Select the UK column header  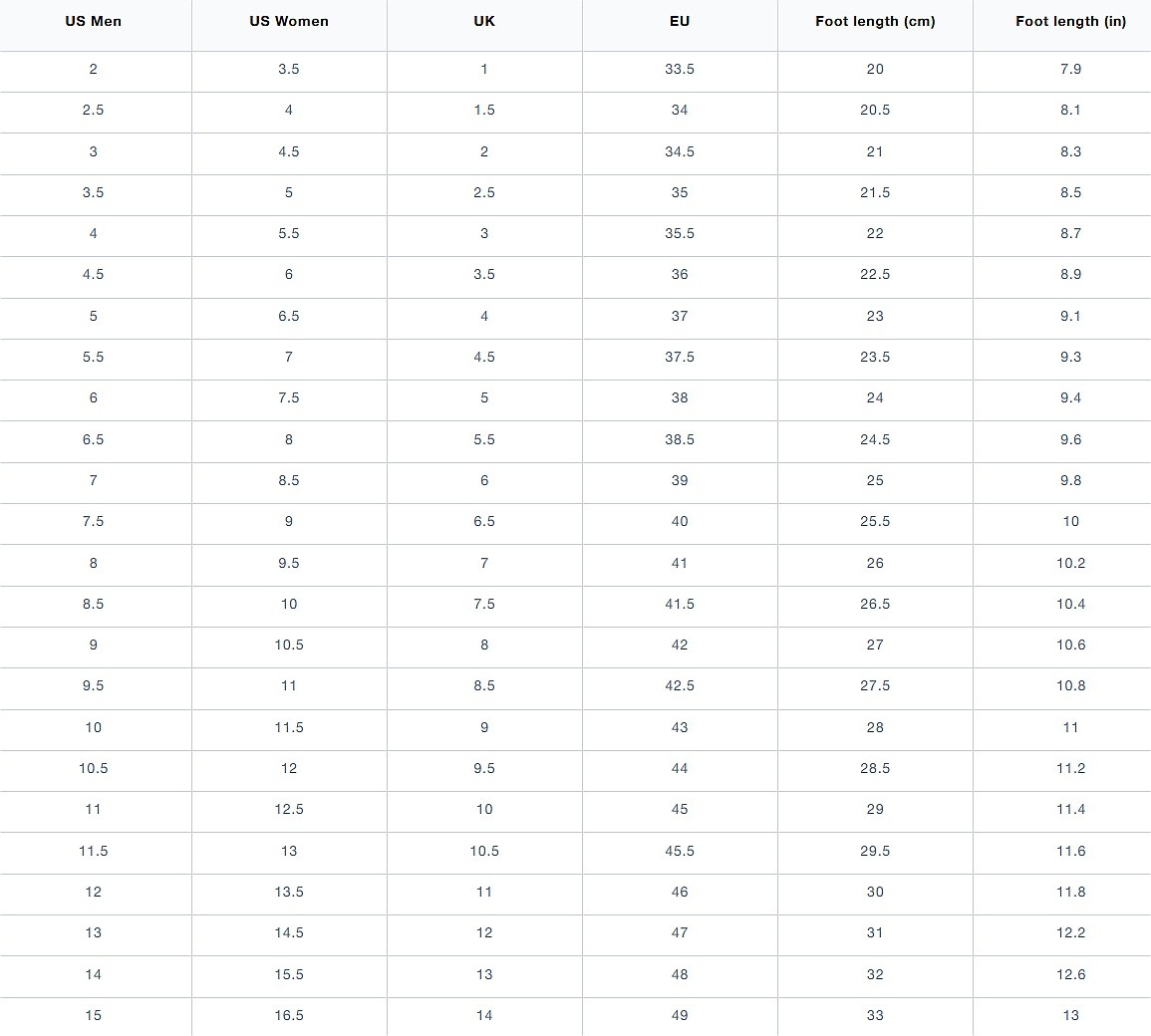[x=484, y=21]
